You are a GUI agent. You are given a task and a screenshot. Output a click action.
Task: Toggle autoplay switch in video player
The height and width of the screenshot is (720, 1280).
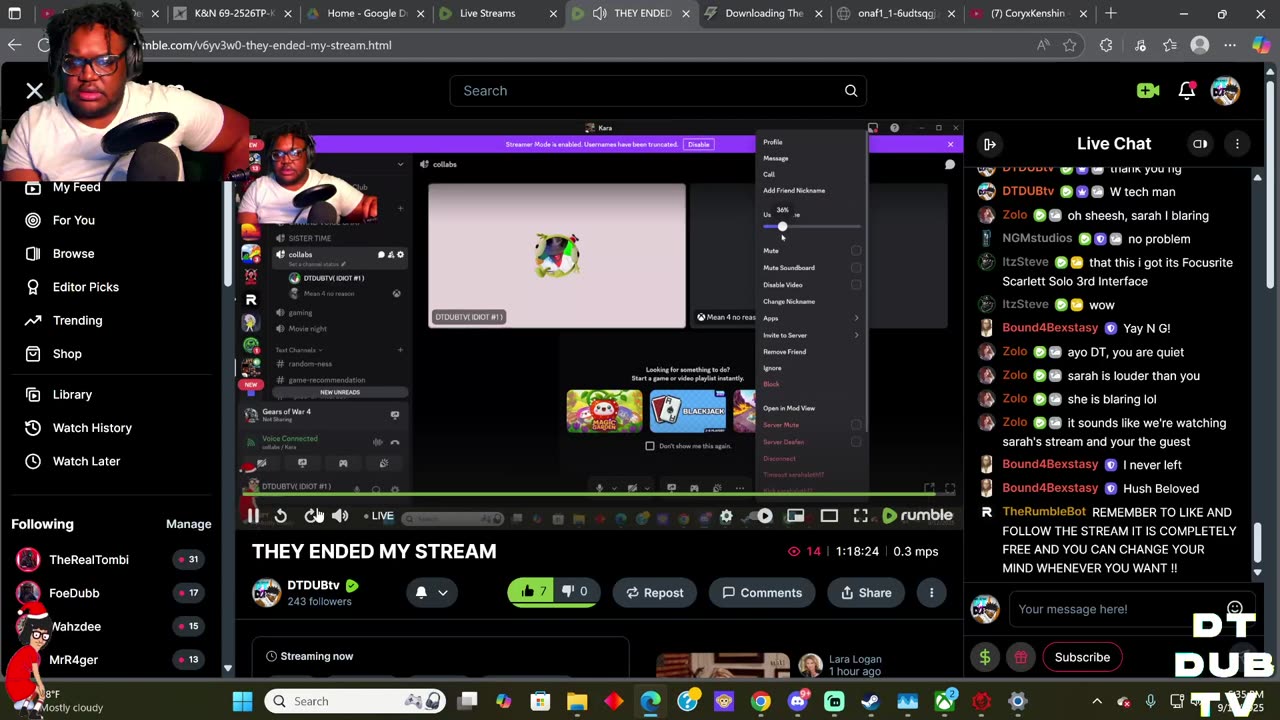pyautogui.click(x=762, y=516)
